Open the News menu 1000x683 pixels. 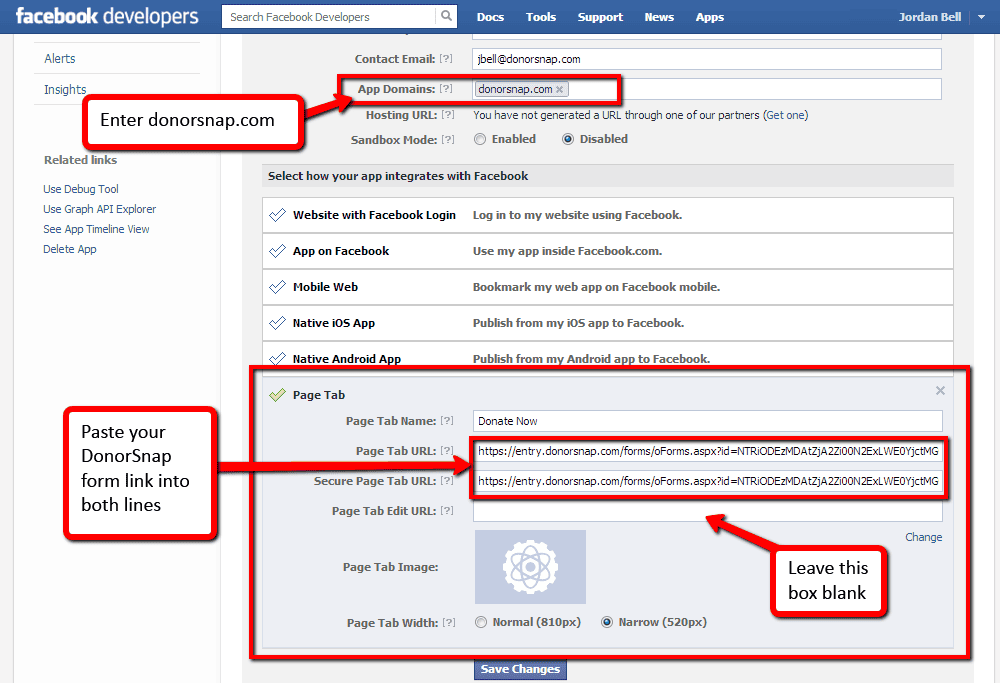click(x=659, y=17)
